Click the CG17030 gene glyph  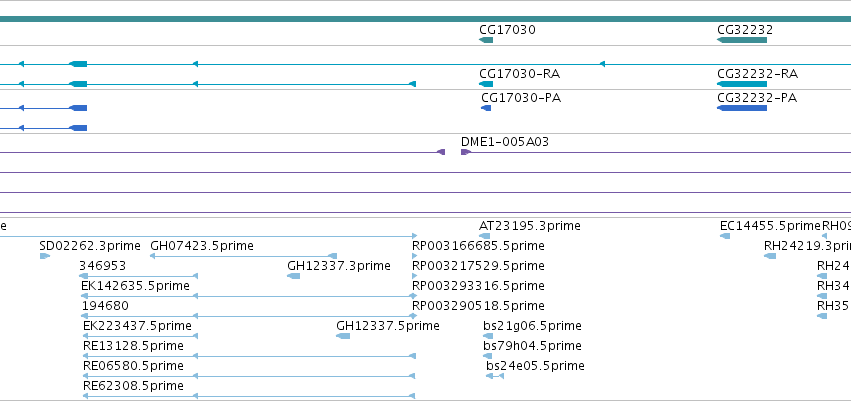click(486, 40)
